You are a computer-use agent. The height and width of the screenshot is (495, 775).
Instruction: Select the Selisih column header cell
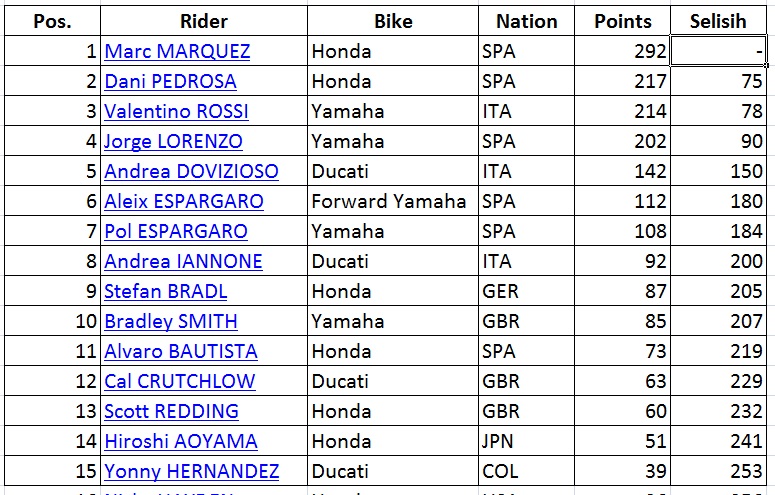coord(719,21)
